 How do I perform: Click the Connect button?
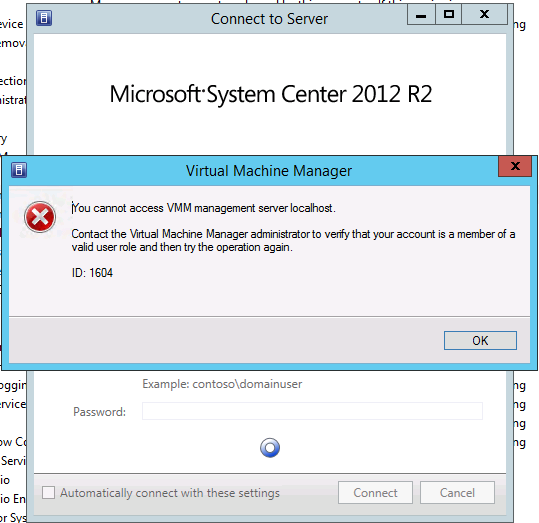(375, 492)
